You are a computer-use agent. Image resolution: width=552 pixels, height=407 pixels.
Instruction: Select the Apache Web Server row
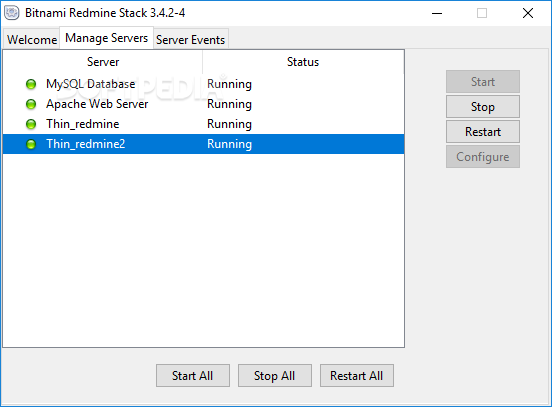point(203,104)
